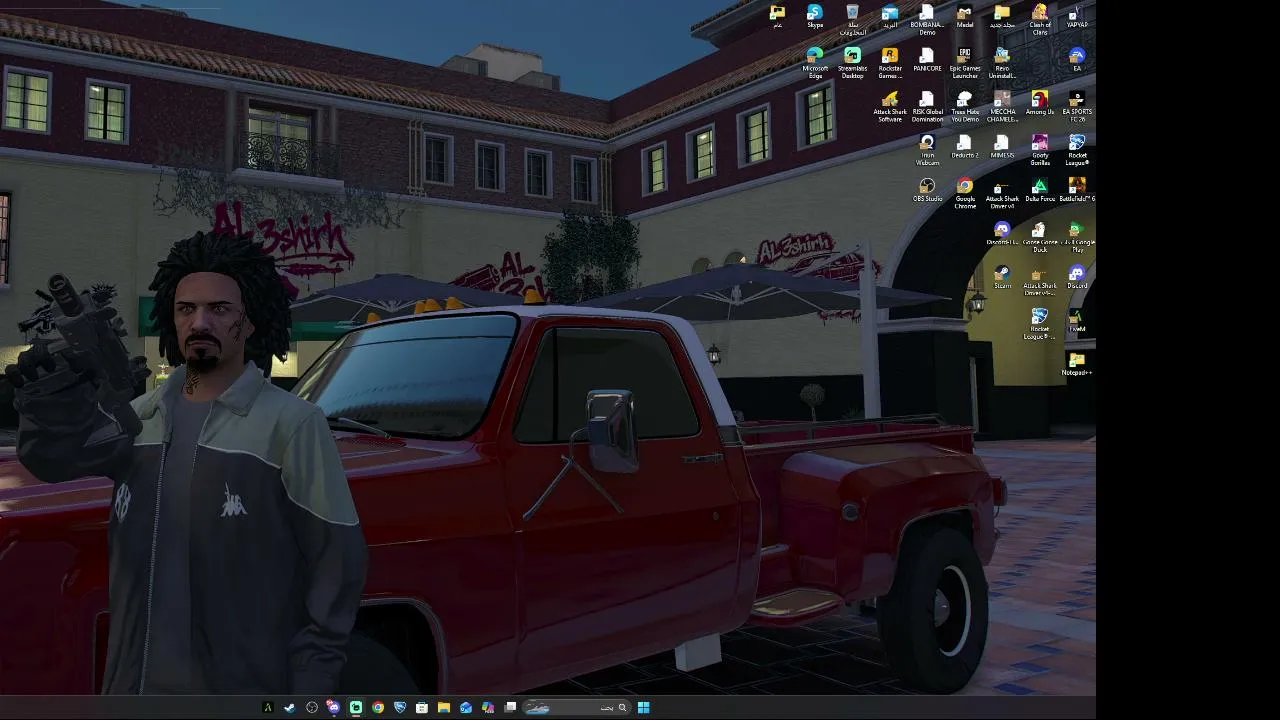Launch FiveM desktop shortcut
The height and width of the screenshot is (720, 1280).
coord(1077,321)
